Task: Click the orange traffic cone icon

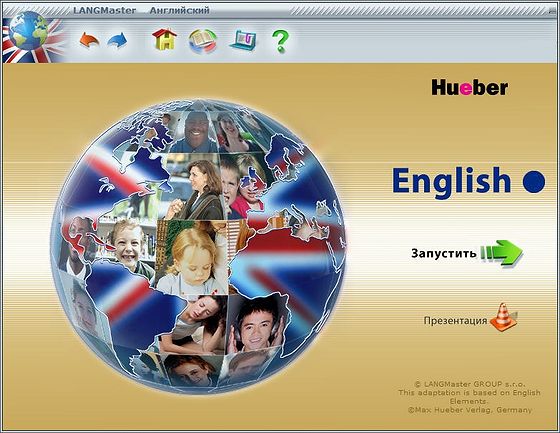Action: click(503, 317)
